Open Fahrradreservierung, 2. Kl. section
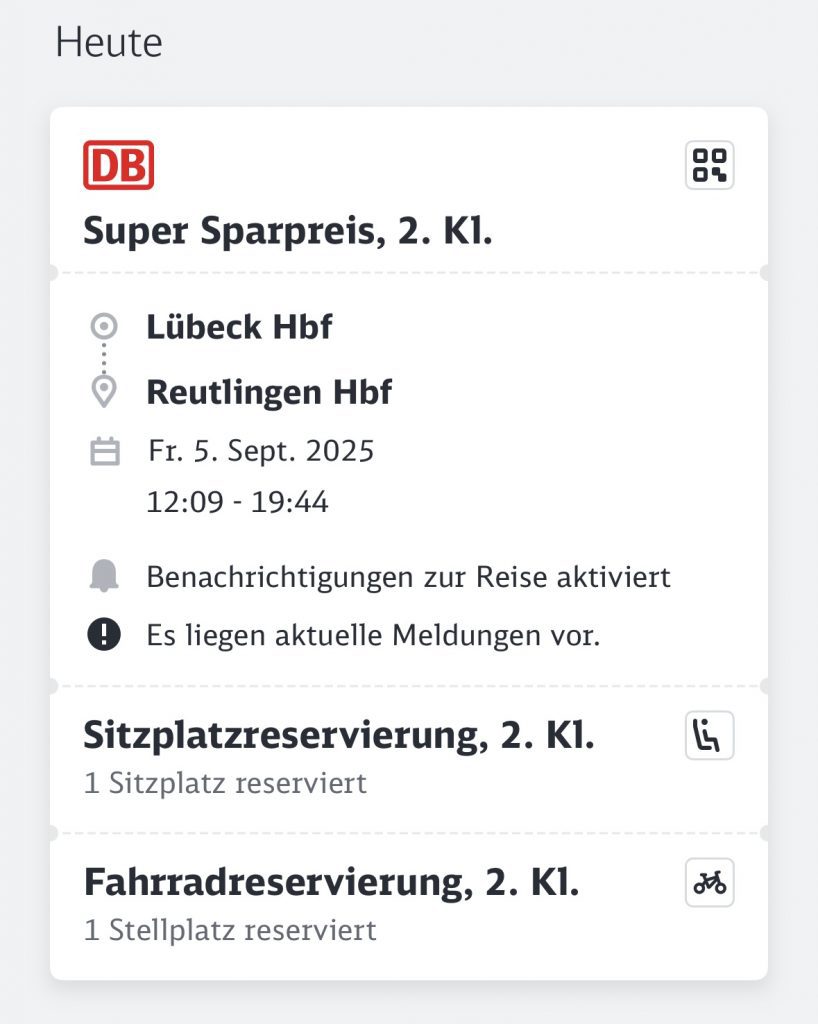 (331, 883)
